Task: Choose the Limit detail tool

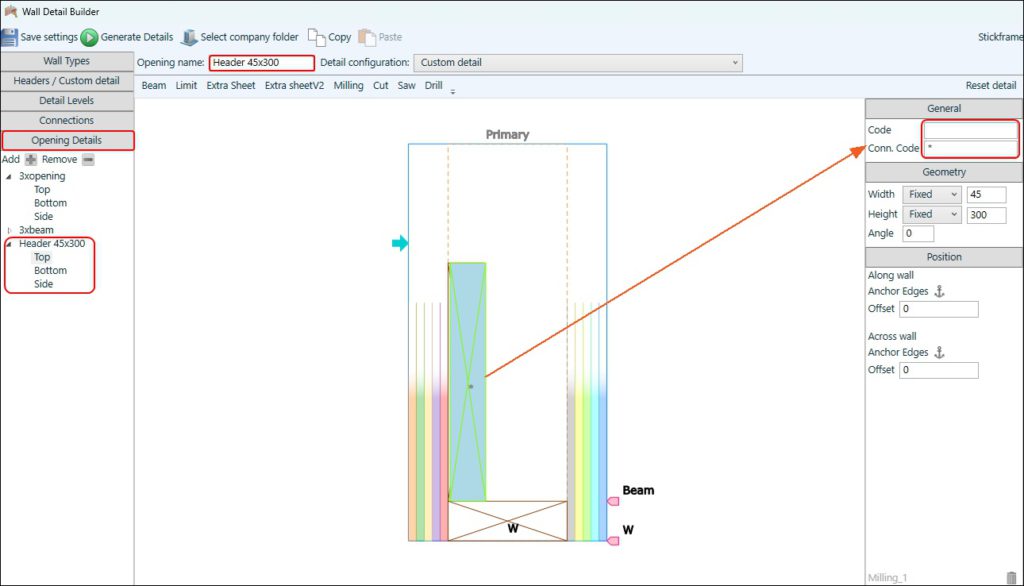Action: tap(186, 86)
